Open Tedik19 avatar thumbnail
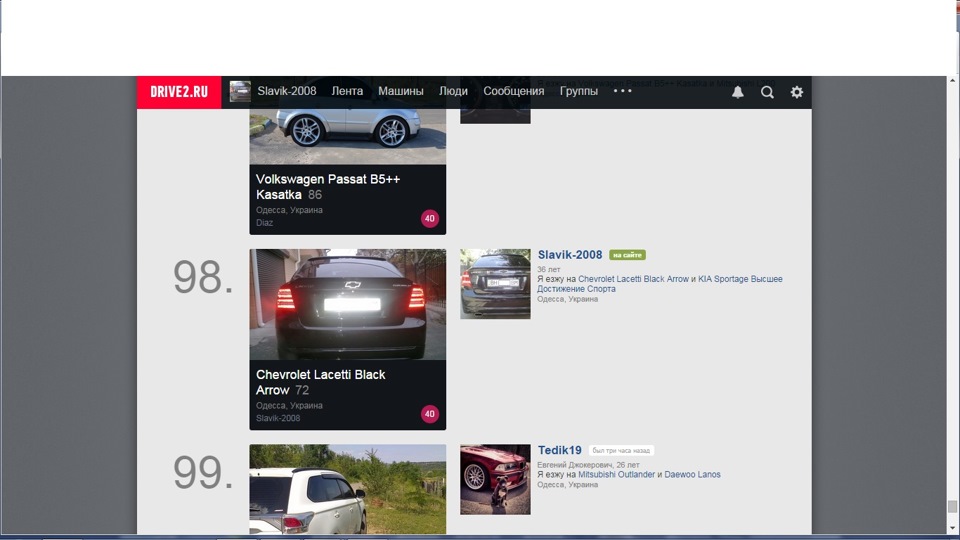 point(495,479)
